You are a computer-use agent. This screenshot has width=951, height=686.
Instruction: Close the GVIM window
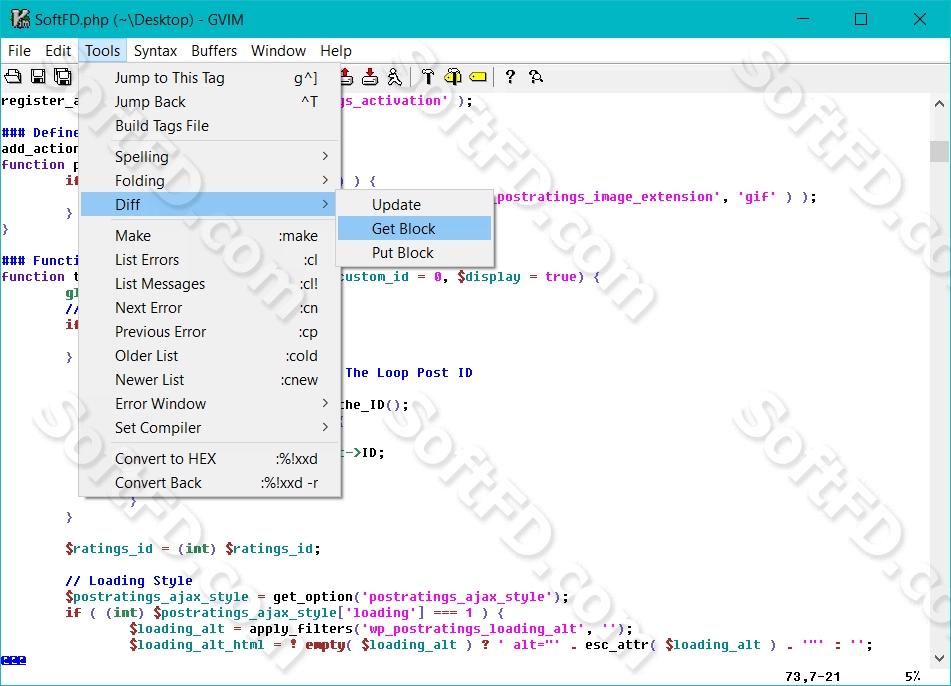click(919, 19)
